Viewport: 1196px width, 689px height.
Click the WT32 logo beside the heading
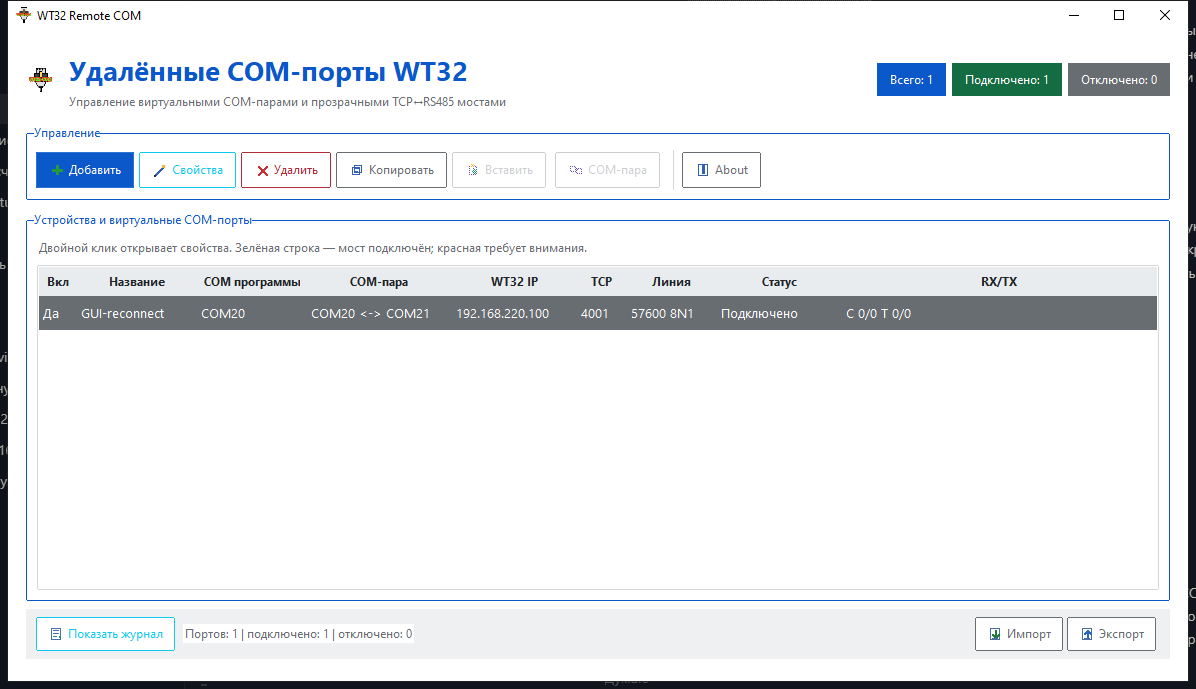coord(40,78)
